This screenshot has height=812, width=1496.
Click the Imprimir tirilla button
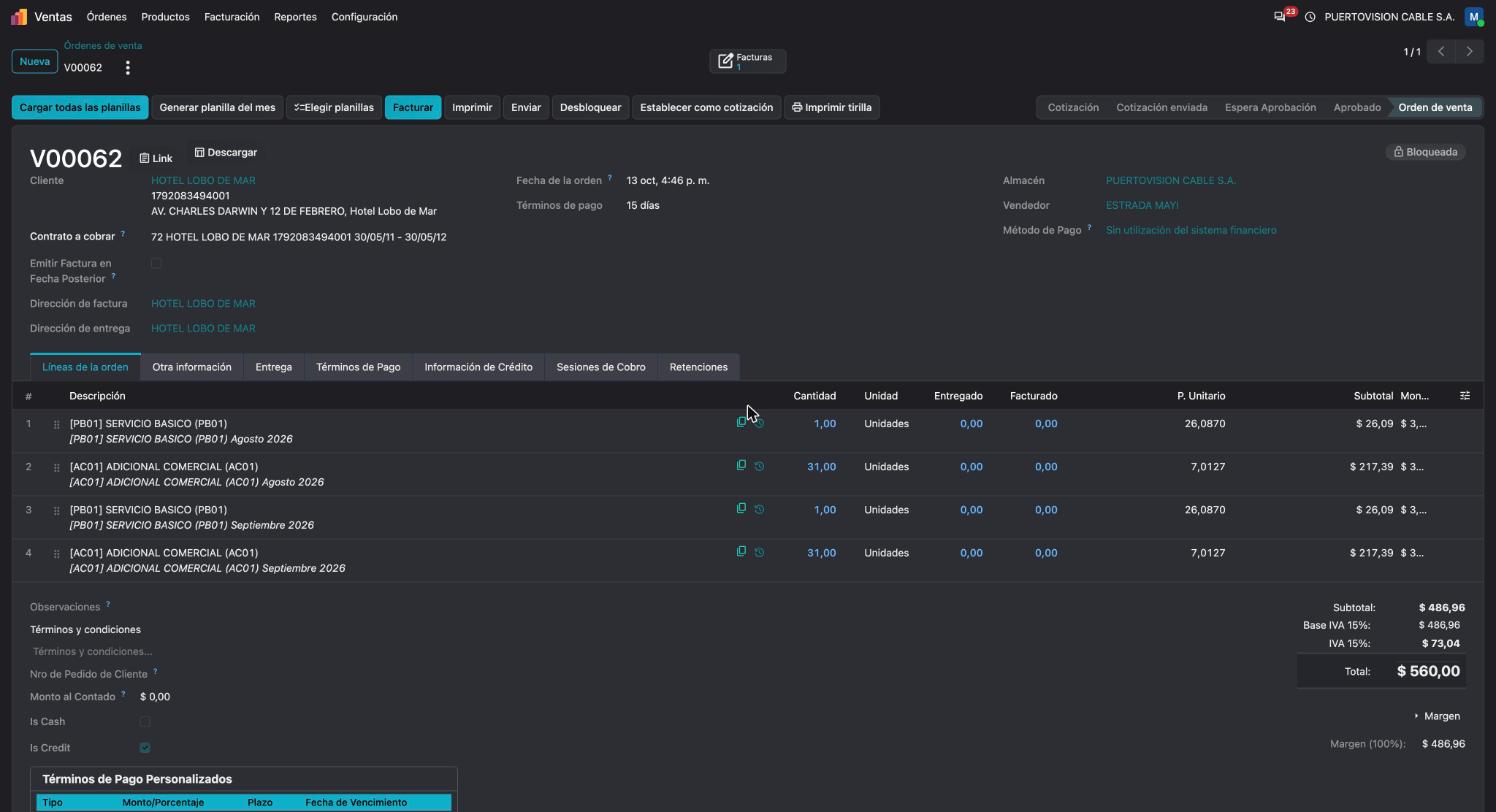tap(831, 107)
